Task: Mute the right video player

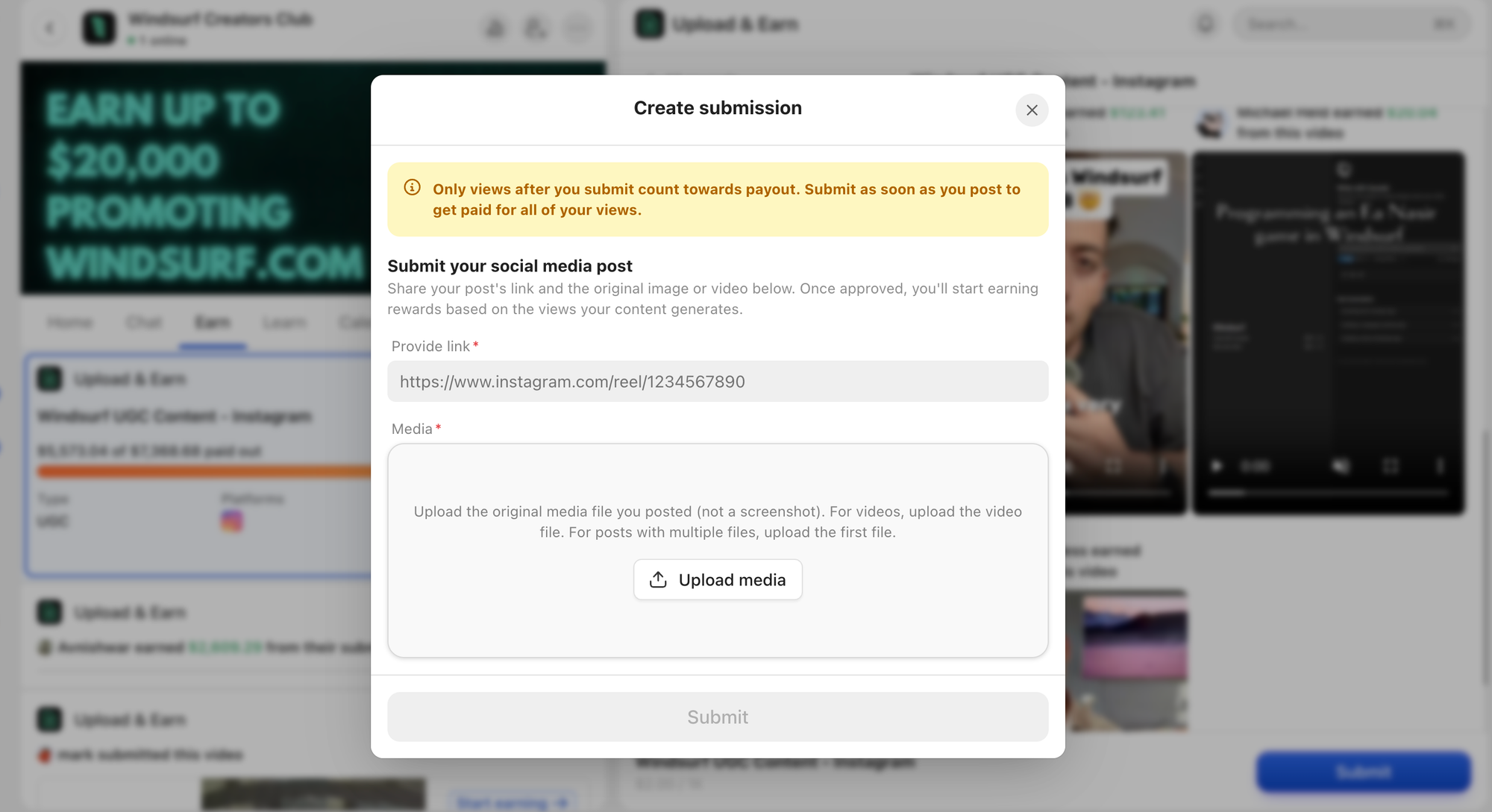Action: tap(1341, 466)
